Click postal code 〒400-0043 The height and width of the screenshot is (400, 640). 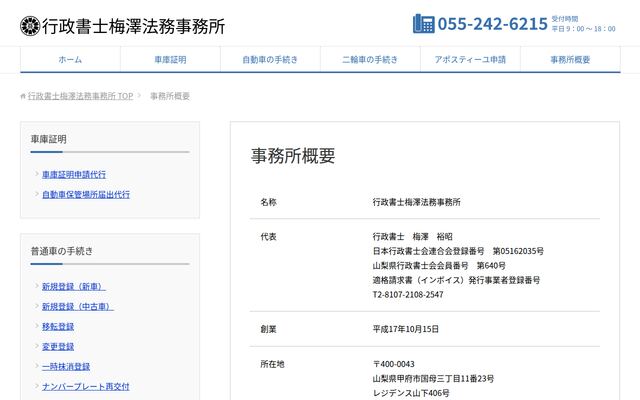[x=393, y=364]
